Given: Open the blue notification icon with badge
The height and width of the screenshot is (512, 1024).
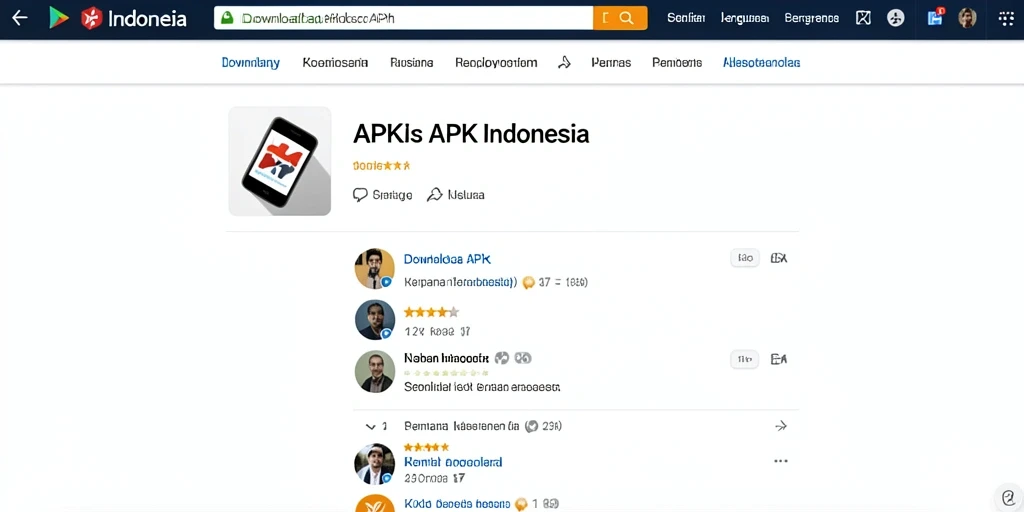Looking at the screenshot, I should 935,17.
